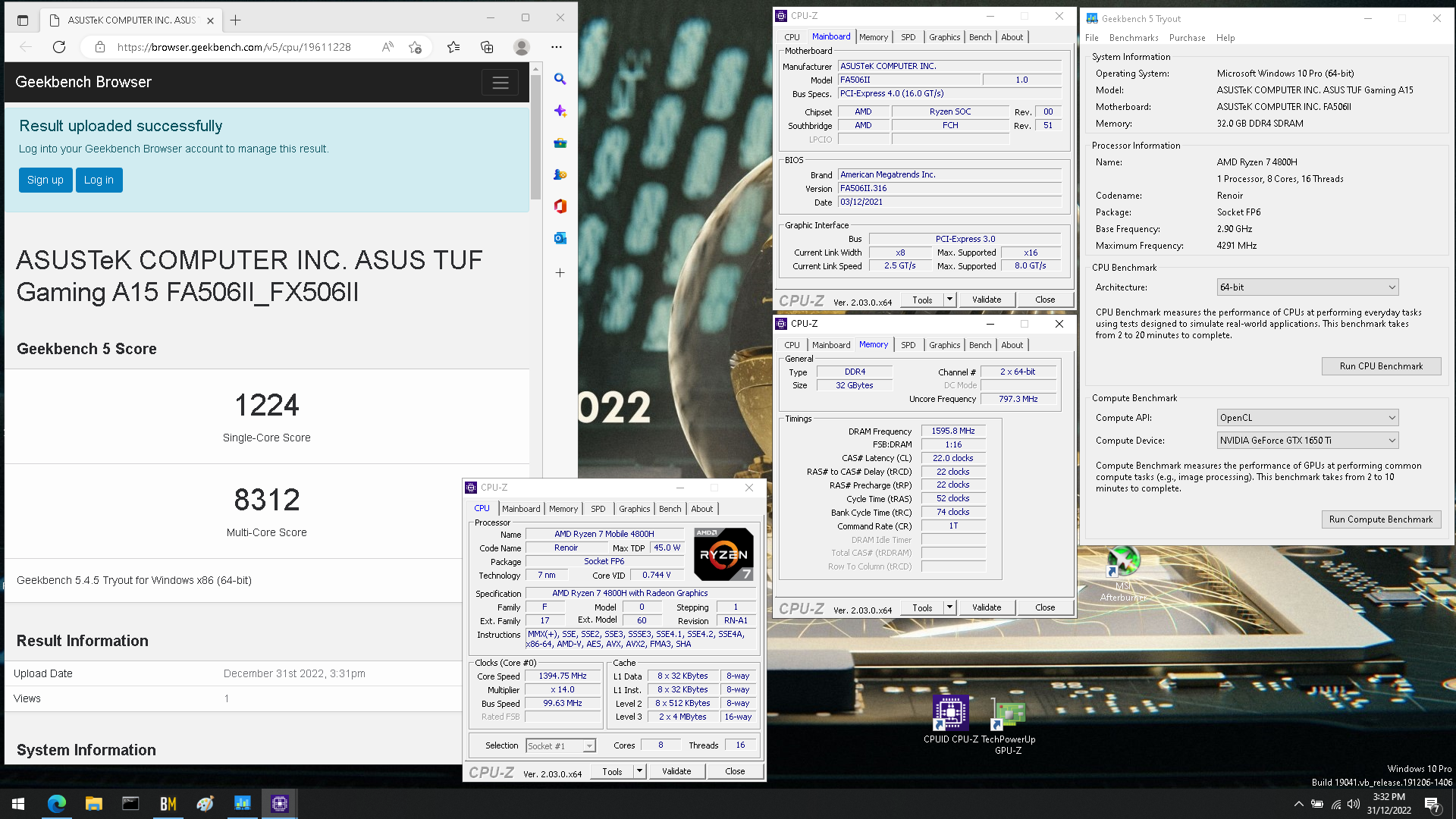Open TechPowerUp GPU-Z desktop shortcut
Screen dimensions: 1456x819
[1009, 725]
